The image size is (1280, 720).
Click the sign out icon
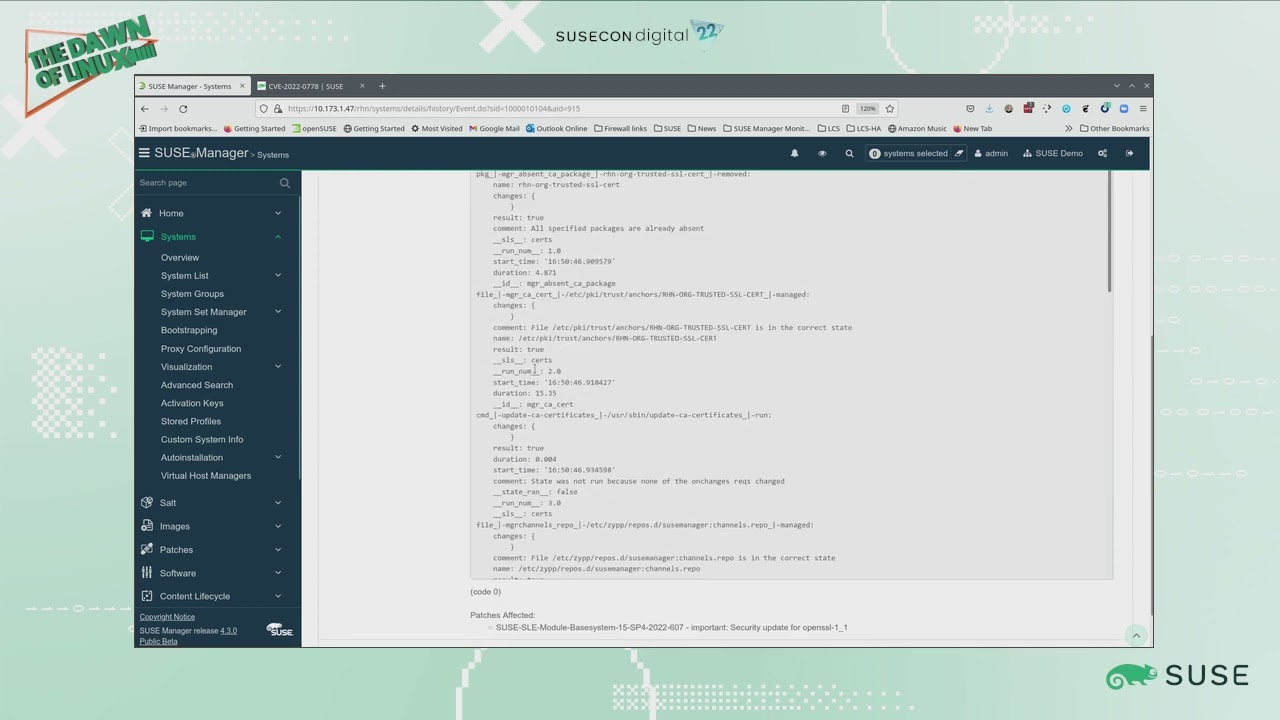click(x=1130, y=153)
